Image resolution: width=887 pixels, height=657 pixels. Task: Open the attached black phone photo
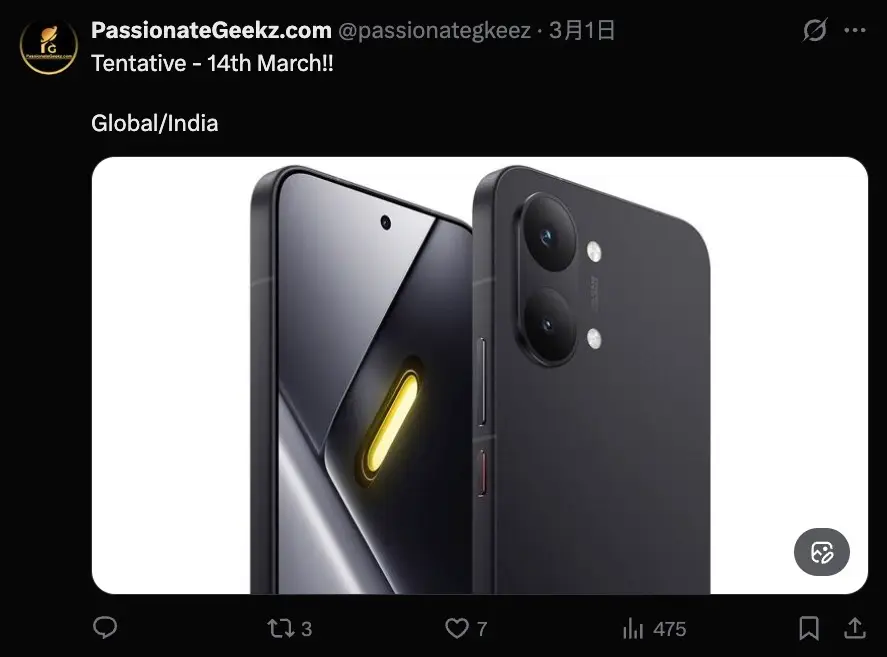click(x=480, y=375)
